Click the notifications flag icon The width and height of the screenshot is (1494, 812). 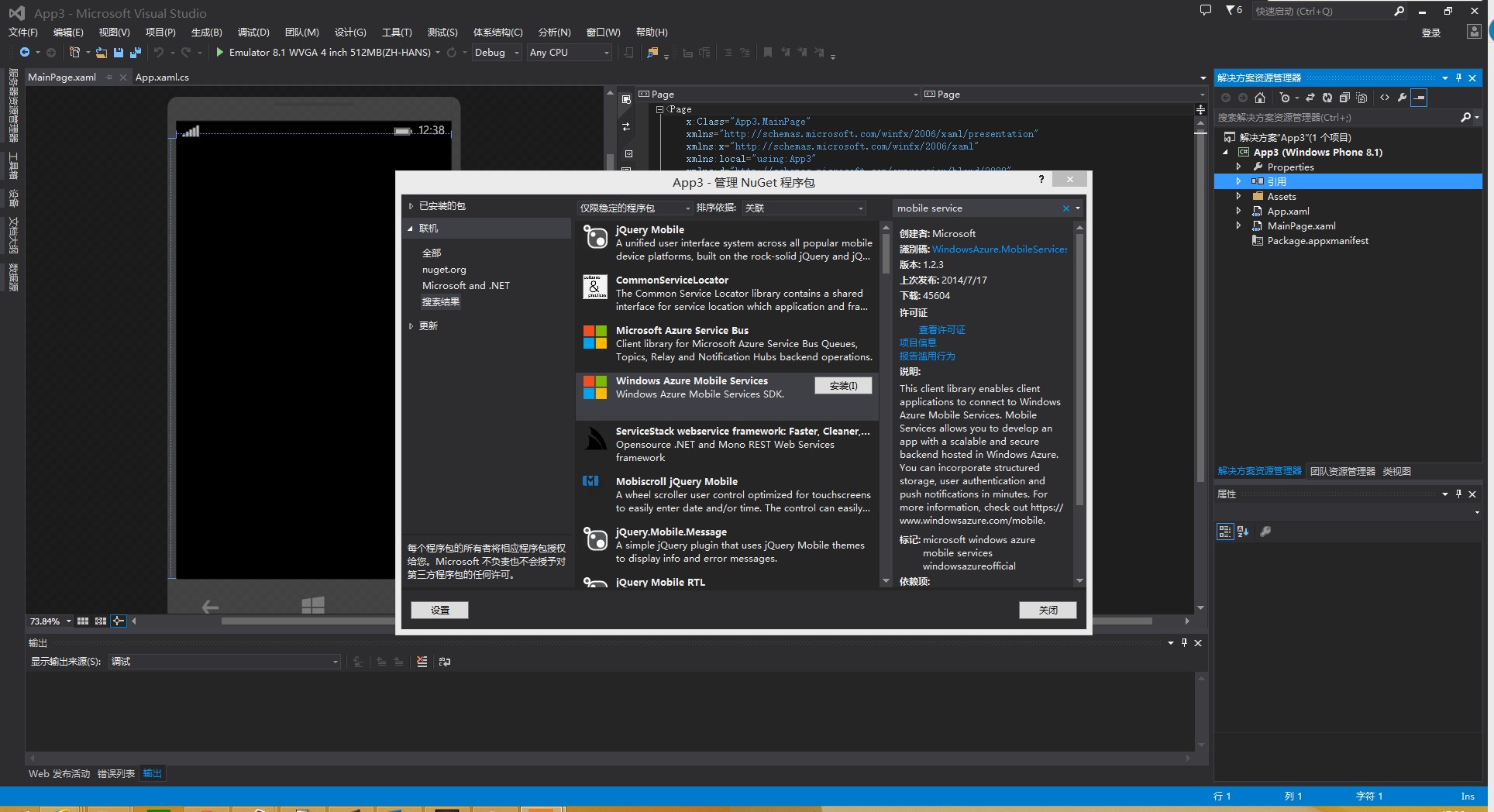1230,10
